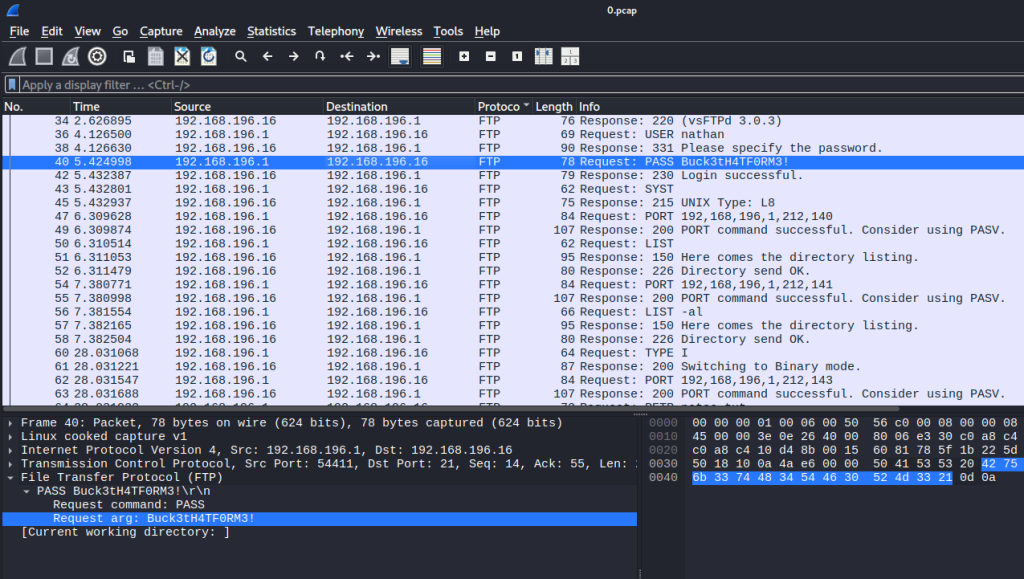Click the Reload capture file icon
Image resolution: width=1024 pixels, height=579 pixels.
208,56
